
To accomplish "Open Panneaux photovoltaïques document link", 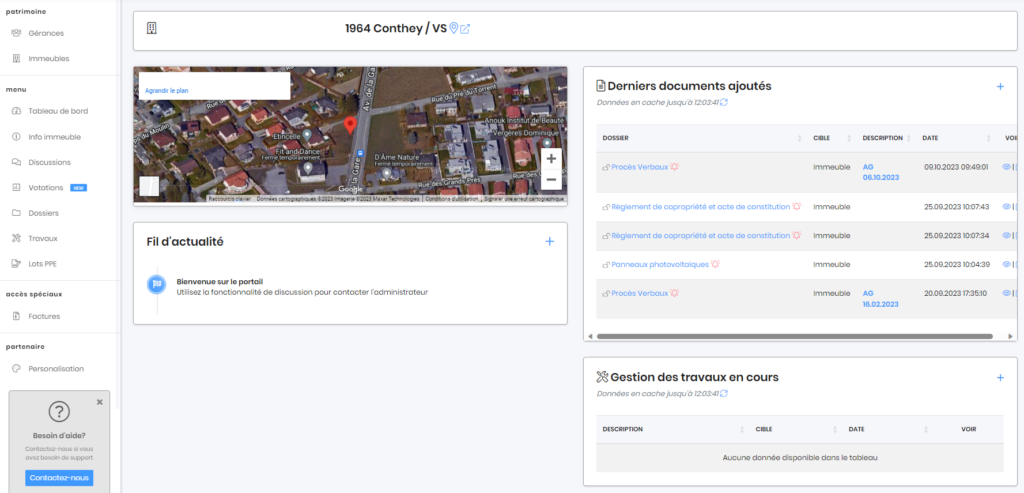I will coord(659,264).
